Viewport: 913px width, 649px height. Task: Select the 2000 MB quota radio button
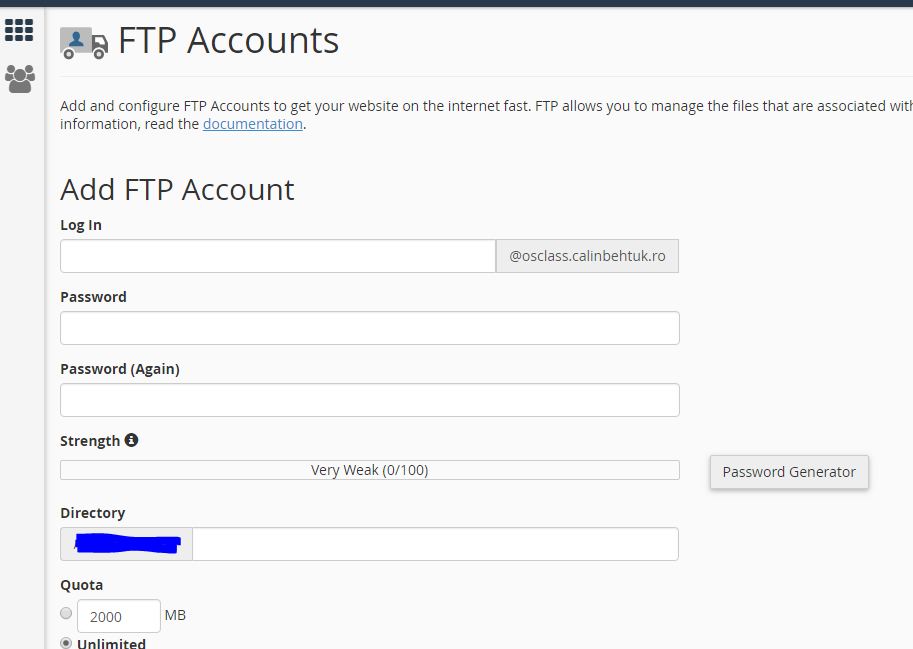point(66,613)
